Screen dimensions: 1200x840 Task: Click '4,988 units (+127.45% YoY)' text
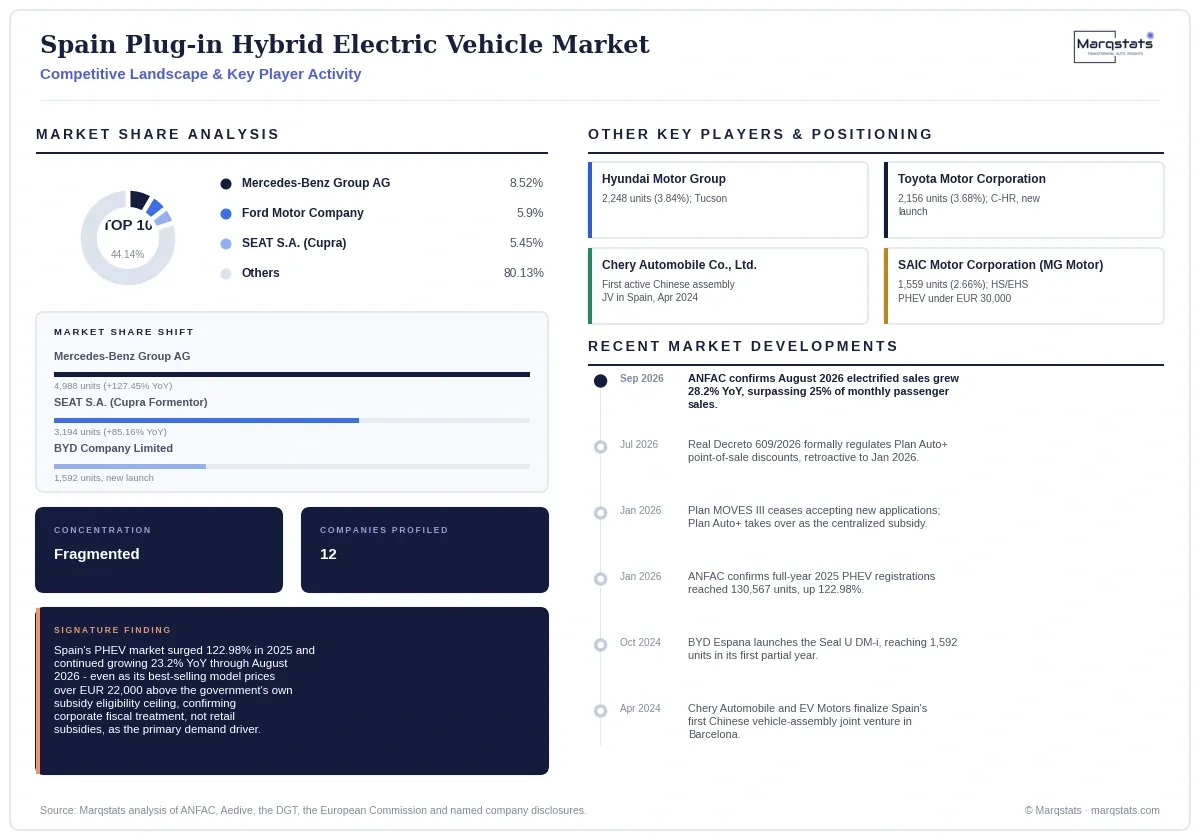113,385
